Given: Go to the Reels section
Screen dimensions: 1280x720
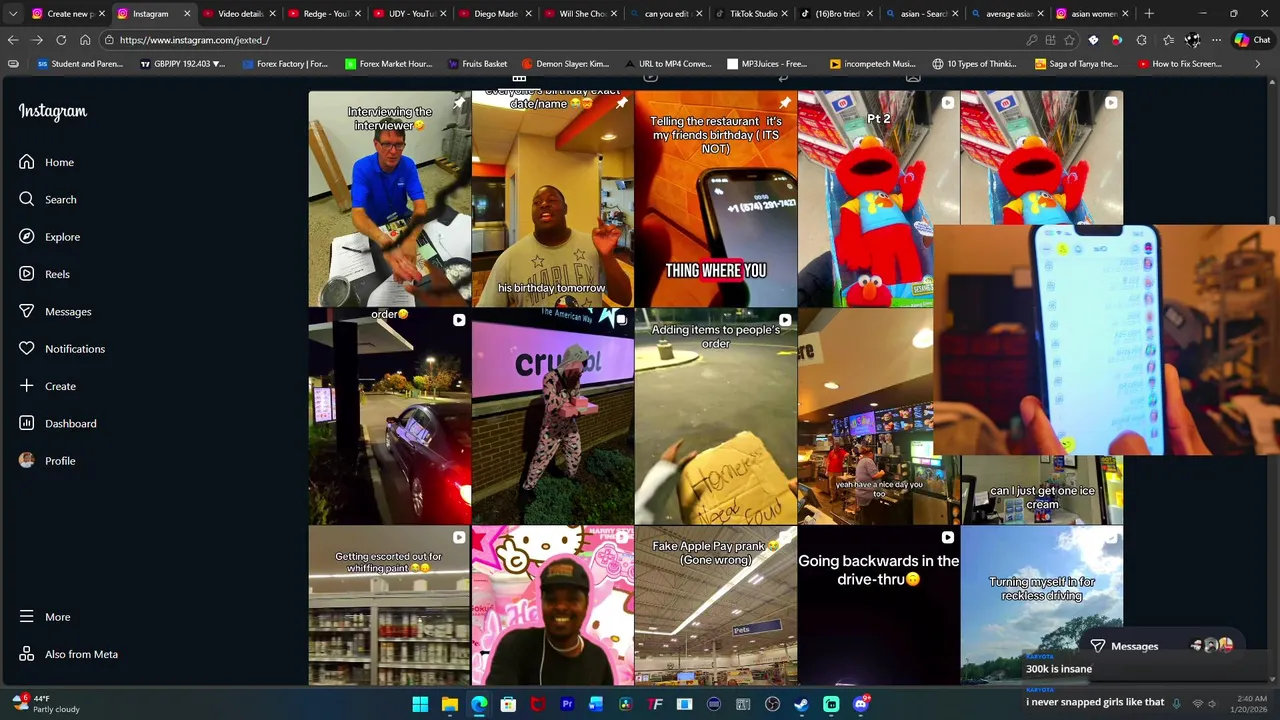Looking at the screenshot, I should [44, 274].
